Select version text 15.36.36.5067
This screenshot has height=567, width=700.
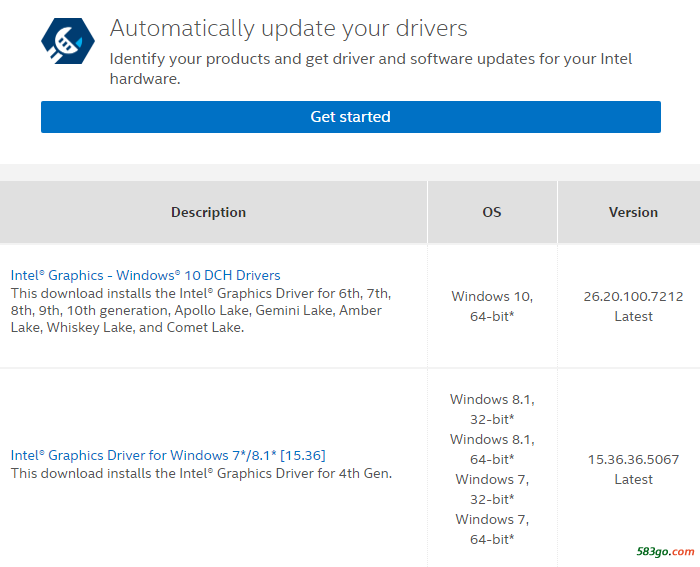(x=633, y=459)
